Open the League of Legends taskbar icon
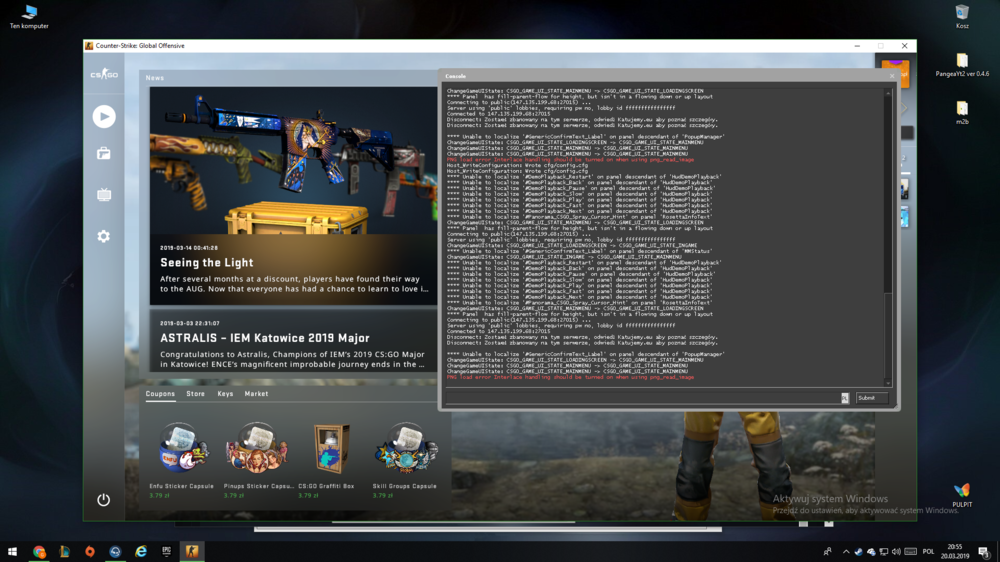Image resolution: width=1000 pixels, height=562 pixels. (64, 551)
